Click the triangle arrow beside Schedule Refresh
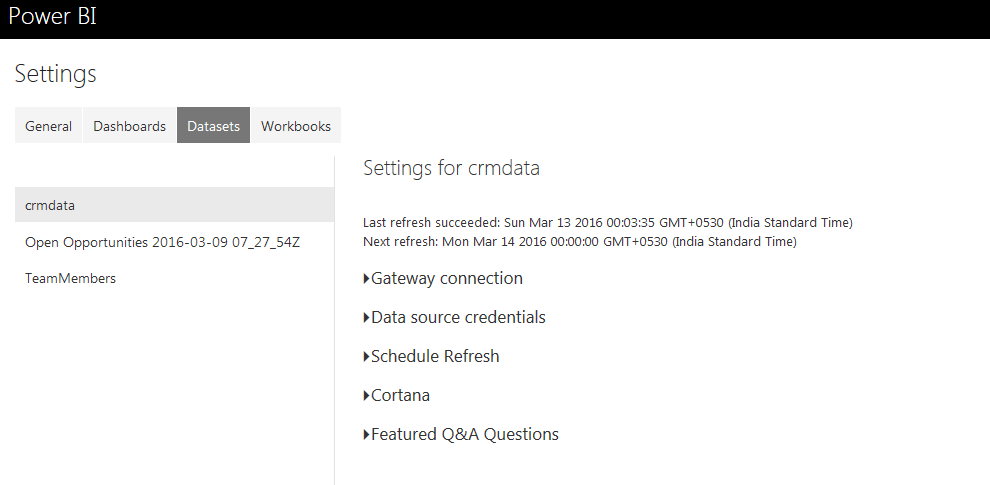Screen dimensions: 990x485 (x=366, y=357)
